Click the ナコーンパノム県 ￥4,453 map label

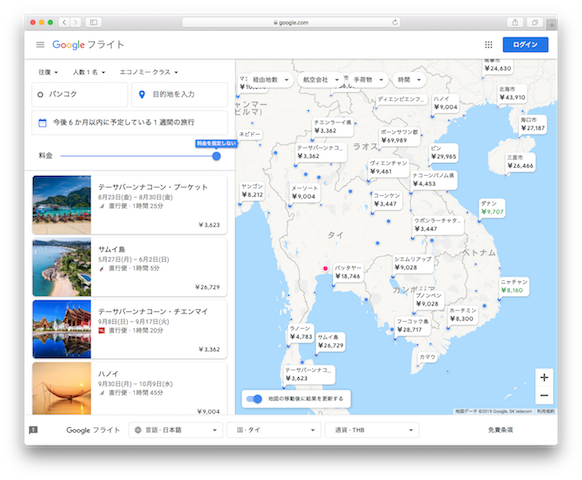434,180
